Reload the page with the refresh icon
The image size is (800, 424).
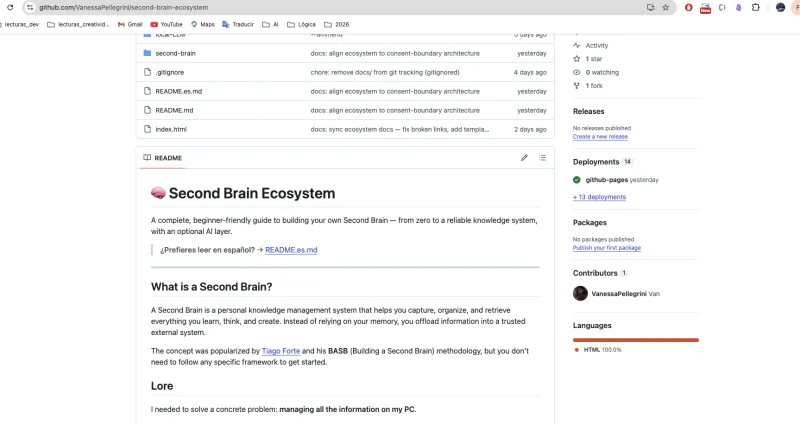coord(10,7)
